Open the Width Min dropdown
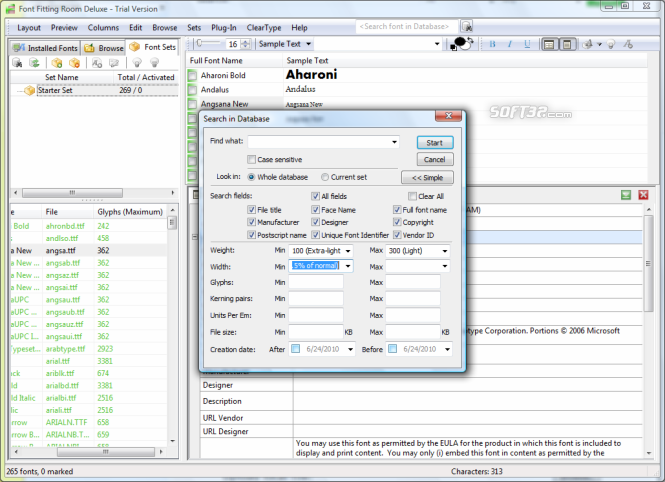665x482 pixels. point(348,266)
